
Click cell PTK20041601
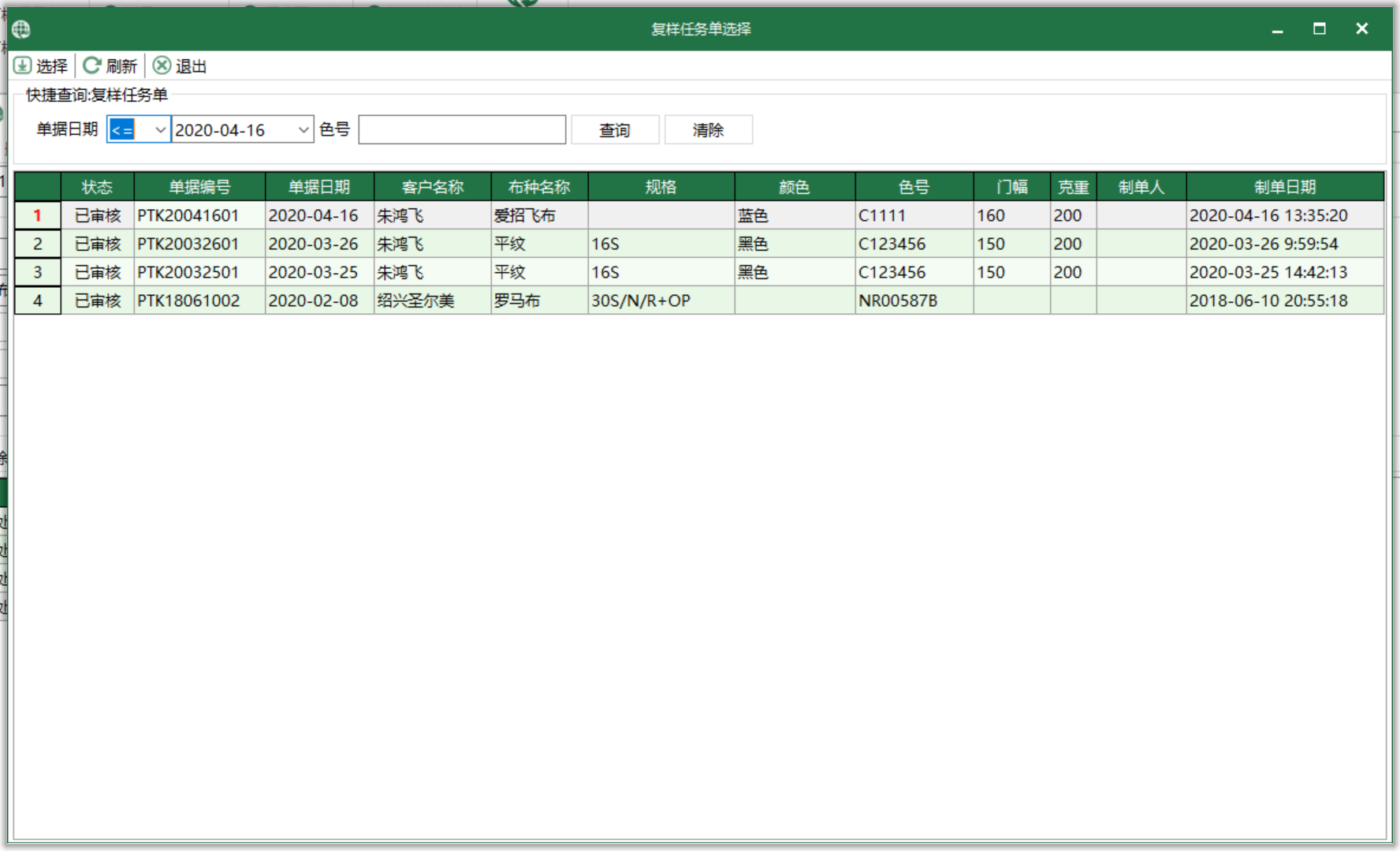click(x=199, y=215)
